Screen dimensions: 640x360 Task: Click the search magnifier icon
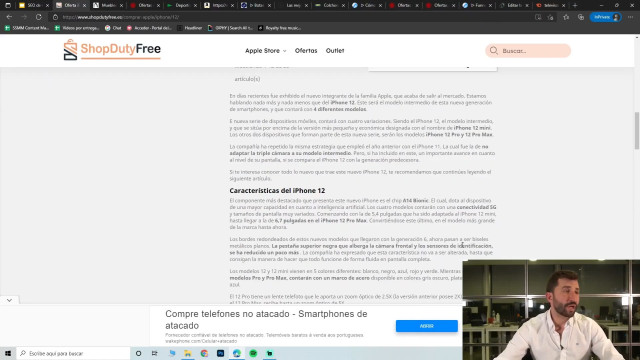[494, 51]
